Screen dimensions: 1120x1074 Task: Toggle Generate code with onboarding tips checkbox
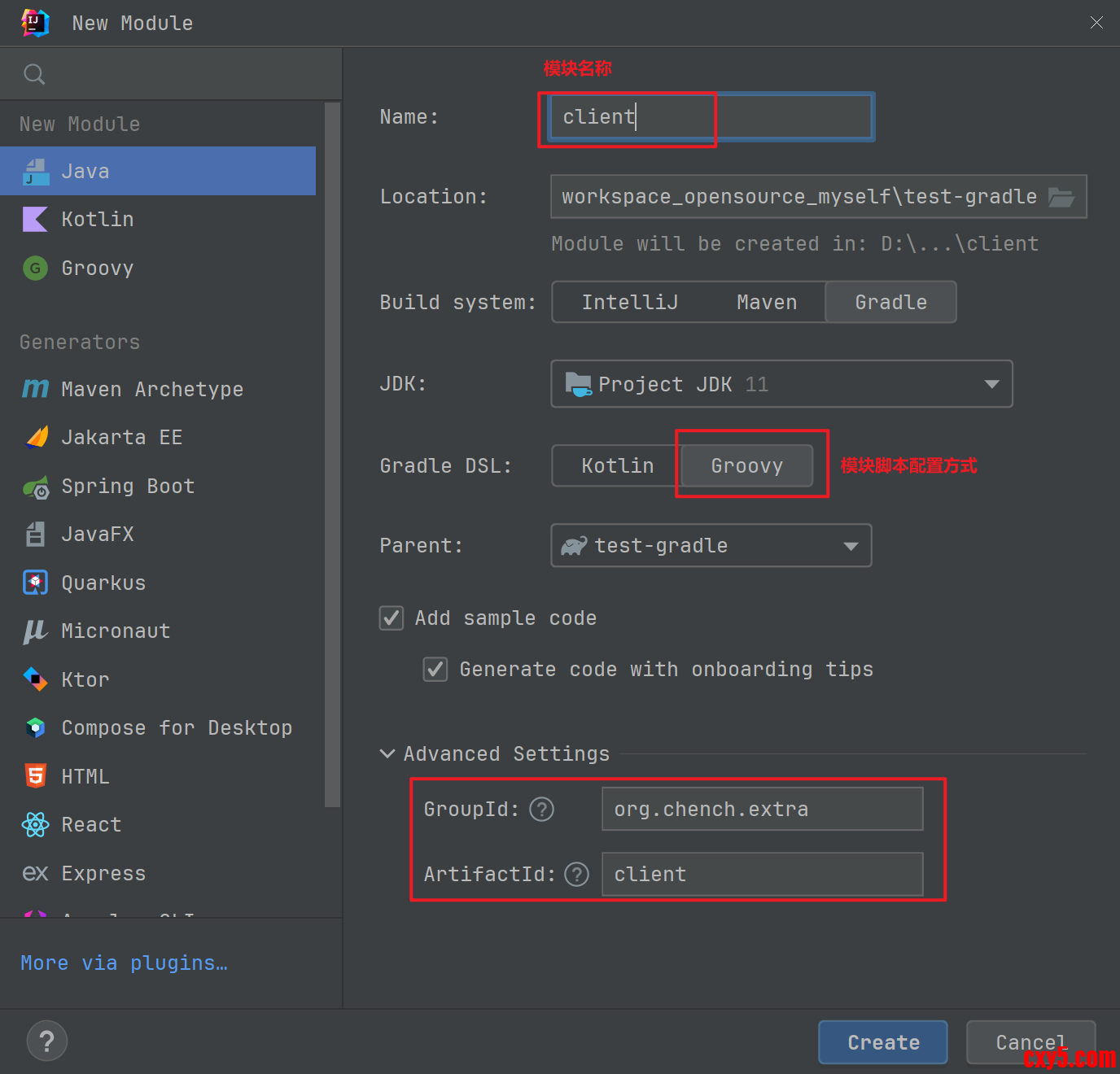[x=435, y=670]
